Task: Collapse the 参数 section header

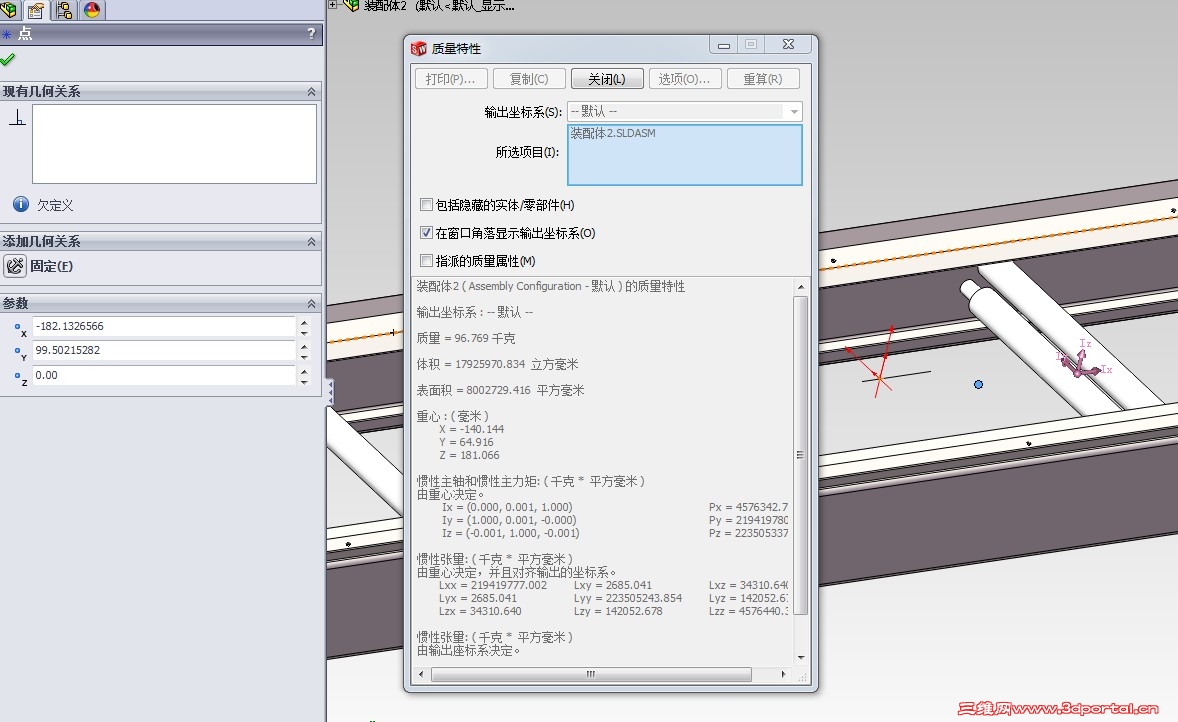Action: tap(311, 302)
